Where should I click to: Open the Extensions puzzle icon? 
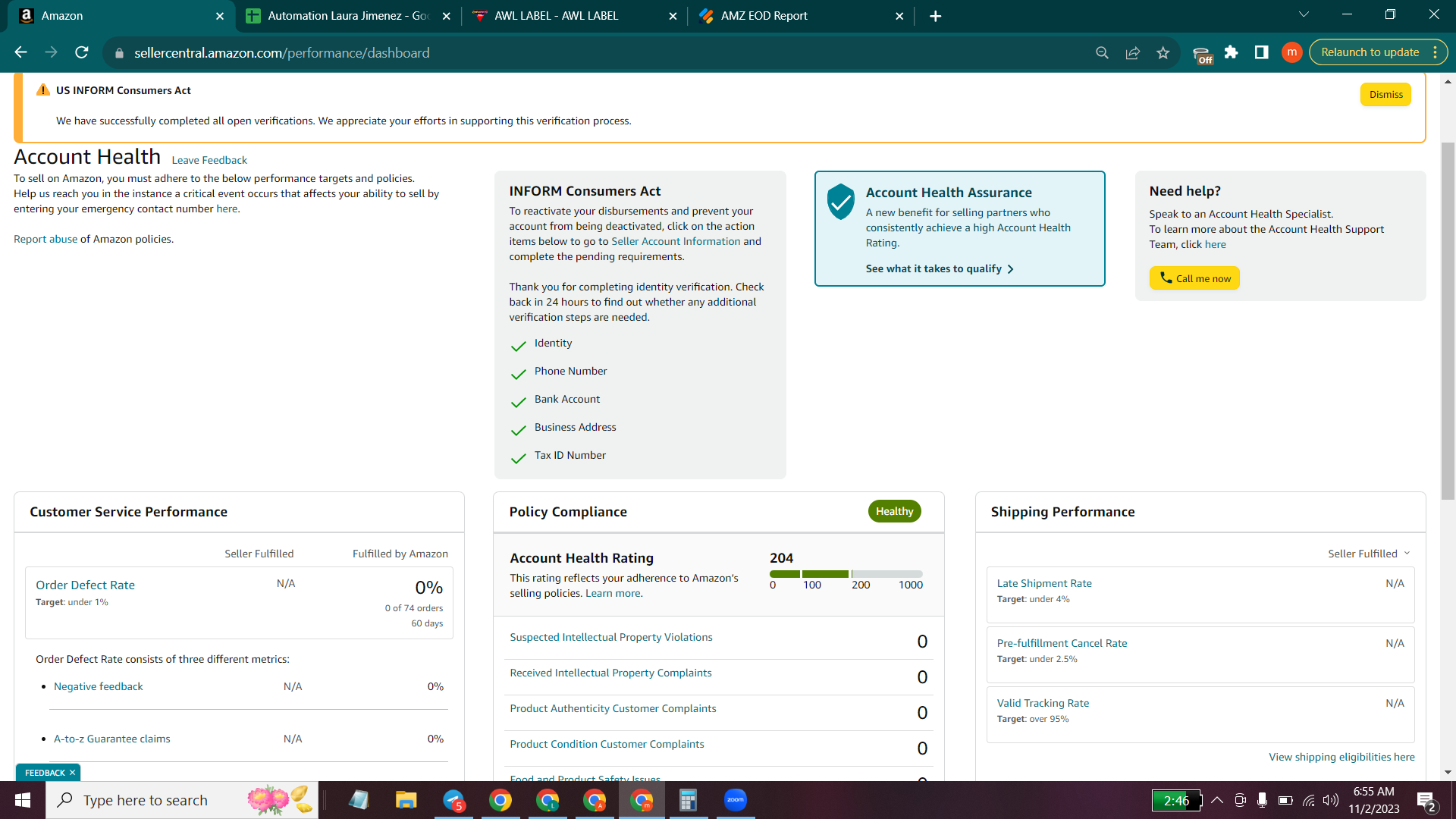coord(1231,52)
